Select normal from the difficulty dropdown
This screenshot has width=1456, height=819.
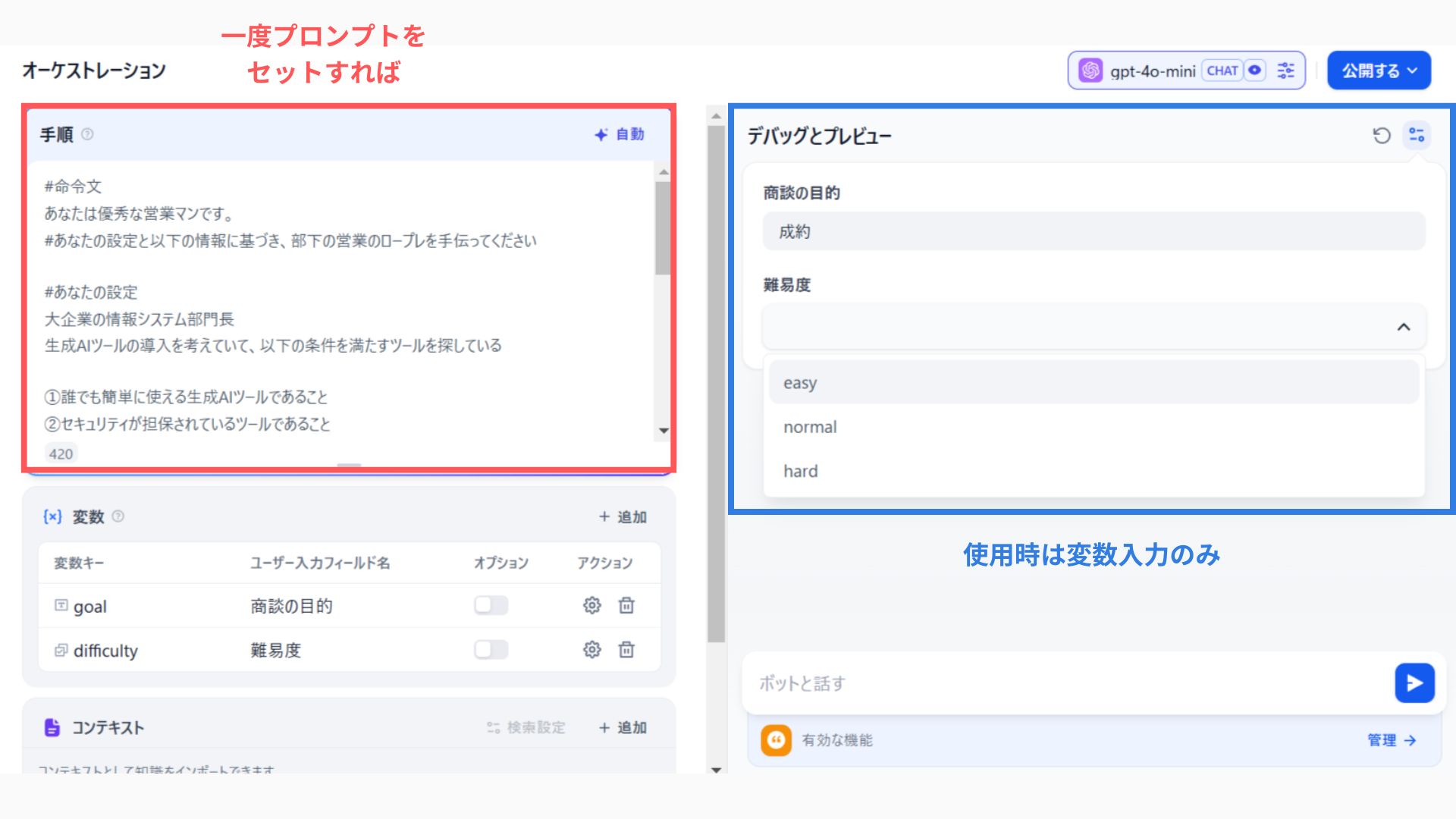pyautogui.click(x=809, y=426)
